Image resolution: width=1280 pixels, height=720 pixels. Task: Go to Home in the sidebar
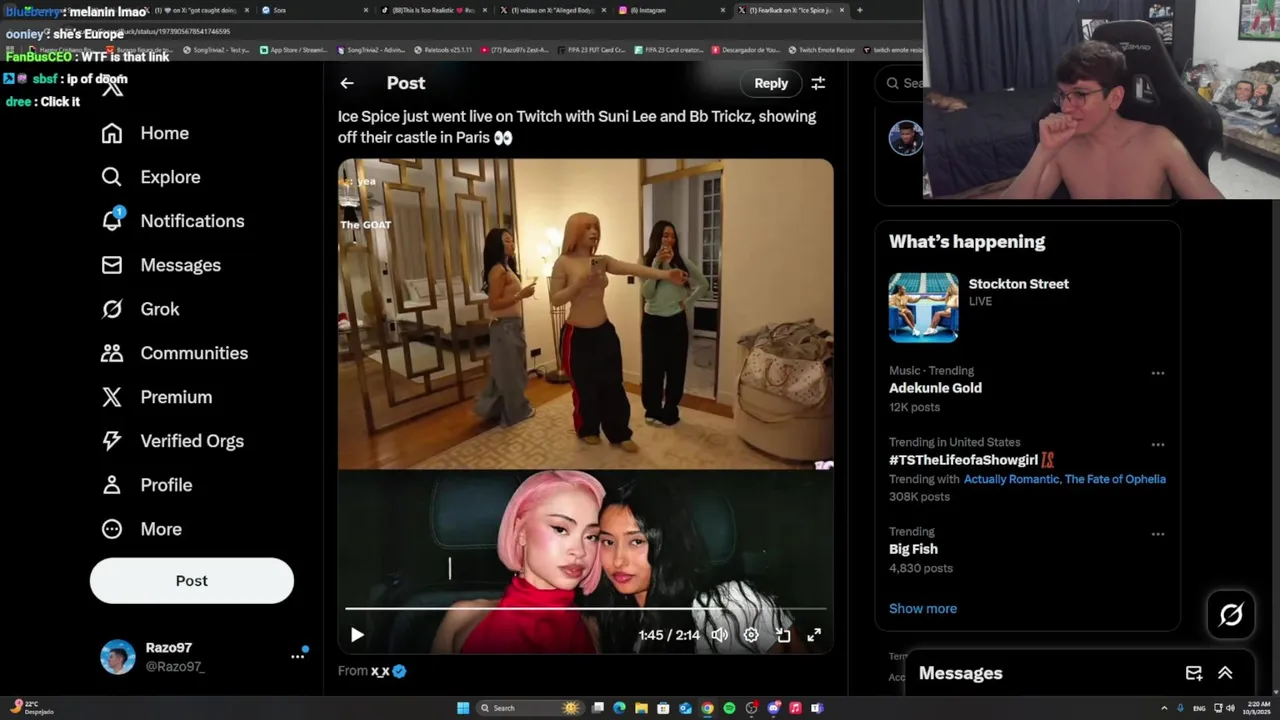[146, 133]
